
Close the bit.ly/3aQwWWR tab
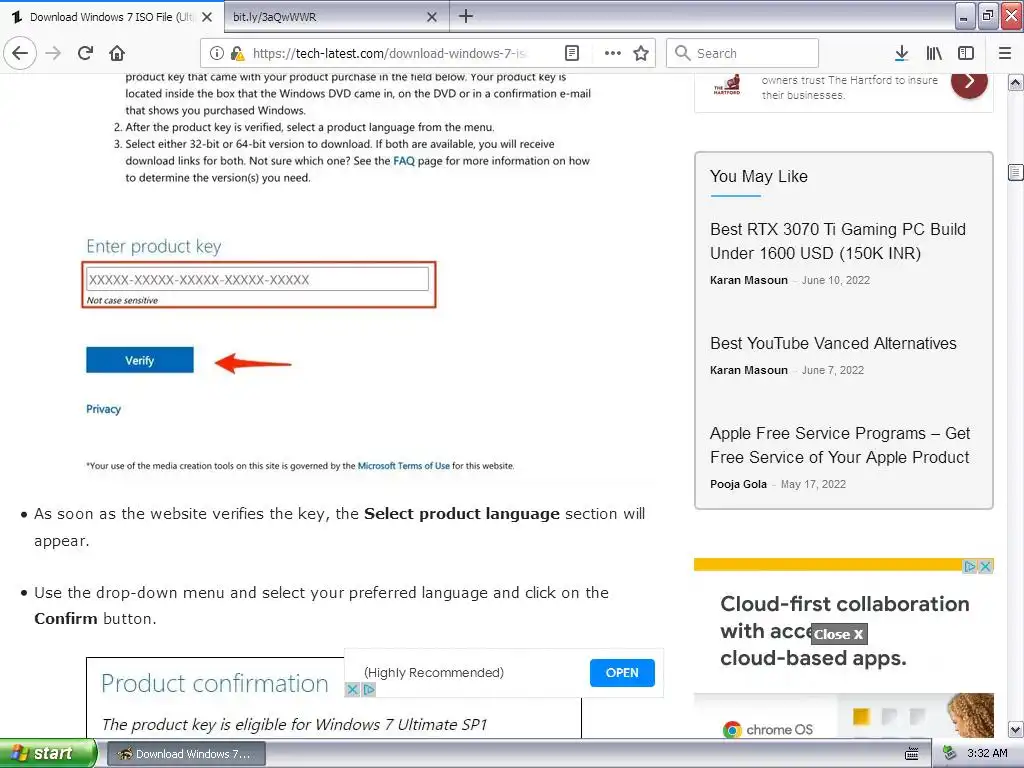[x=432, y=17]
